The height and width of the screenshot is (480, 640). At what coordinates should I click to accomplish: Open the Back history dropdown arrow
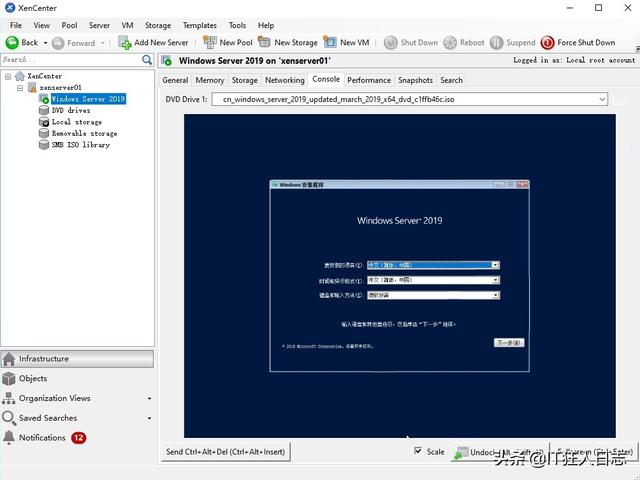pyautogui.click(x=45, y=43)
